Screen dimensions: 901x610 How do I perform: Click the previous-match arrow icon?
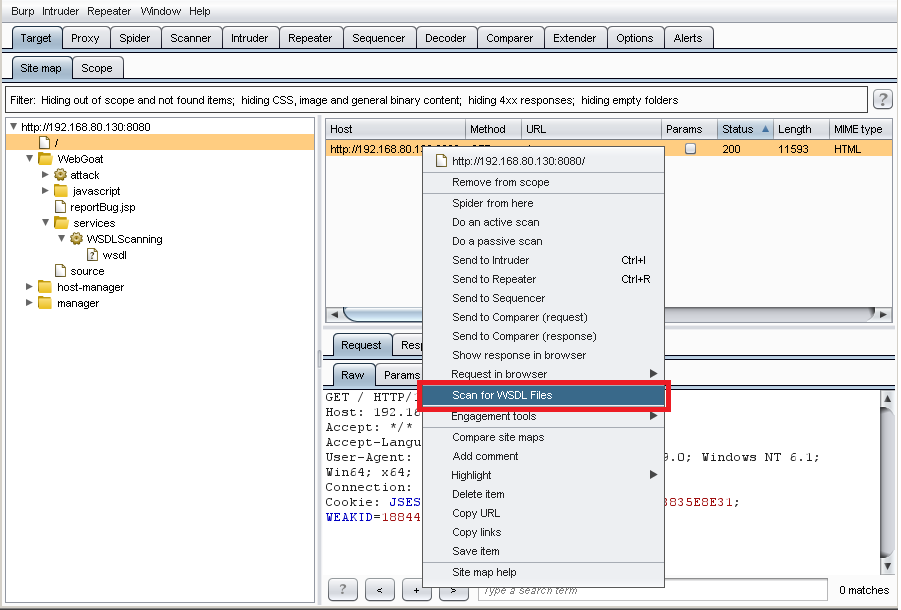(380, 589)
